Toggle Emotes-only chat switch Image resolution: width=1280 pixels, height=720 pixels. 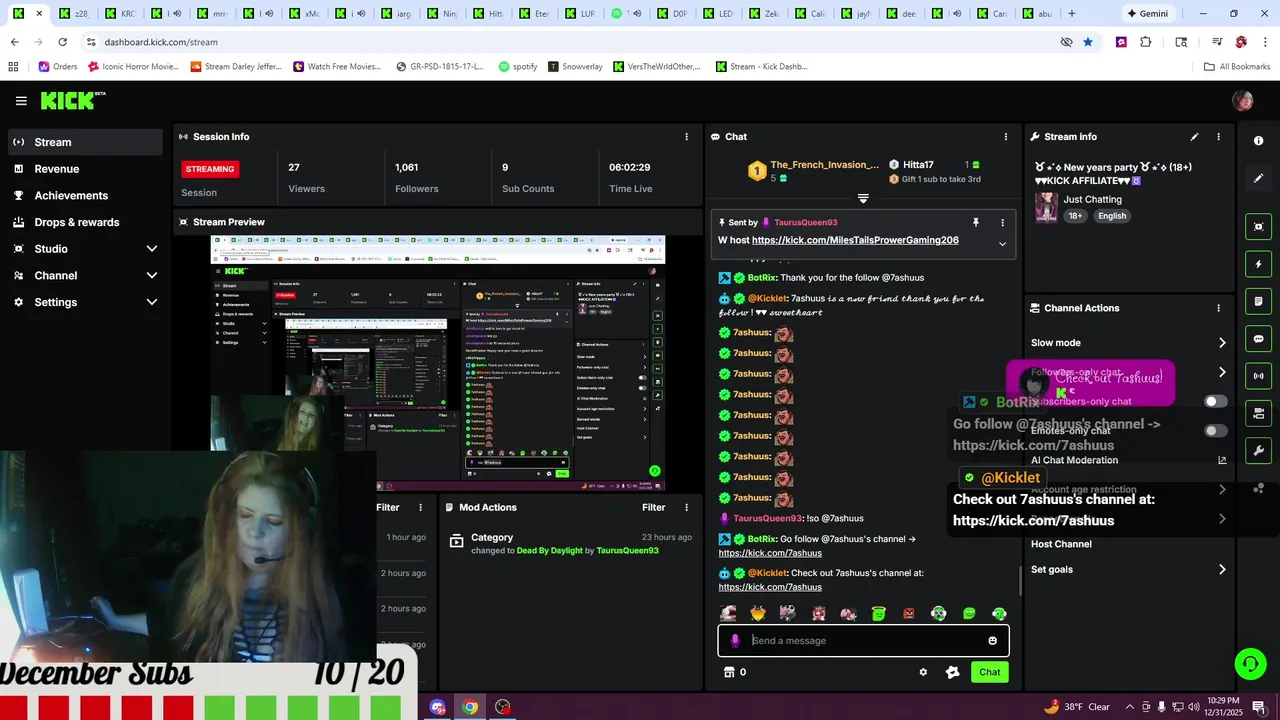click(x=1215, y=431)
